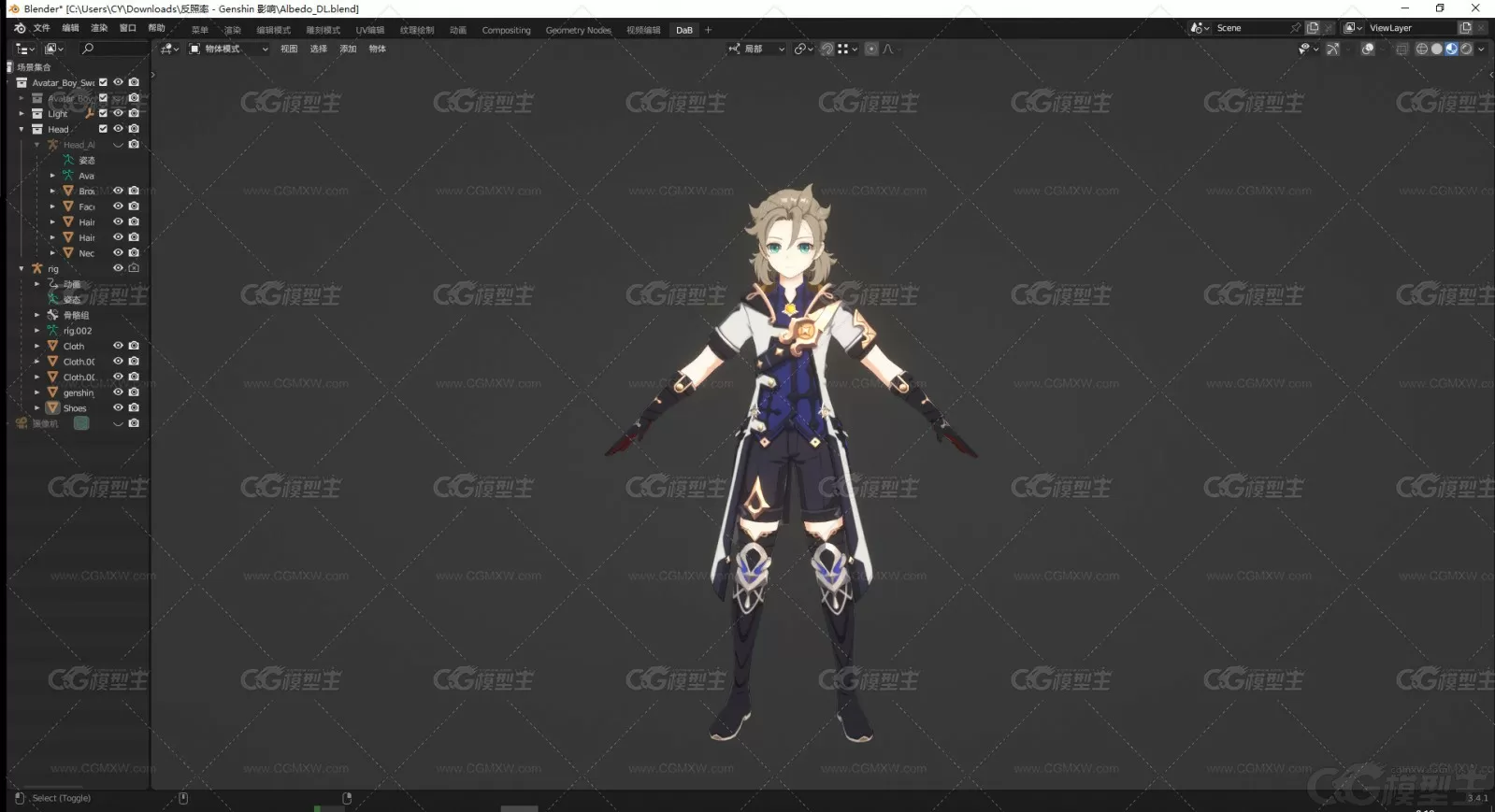
Task: Switch to material preview shading
Action: (x=1451, y=49)
